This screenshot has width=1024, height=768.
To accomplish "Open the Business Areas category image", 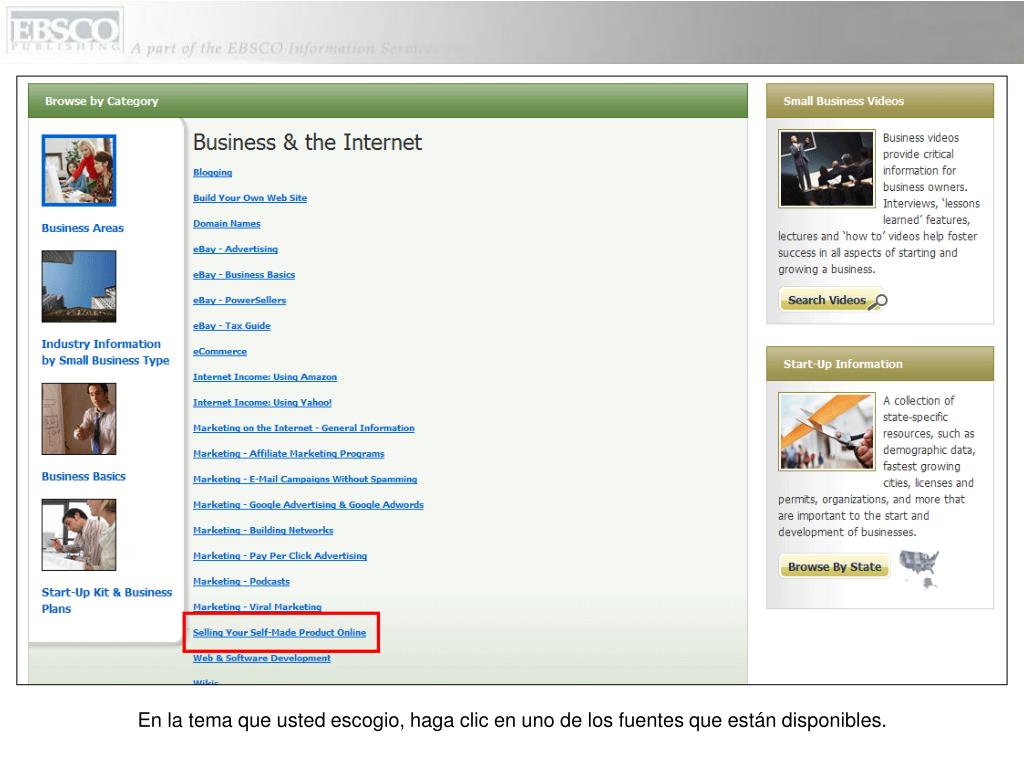I will click(79, 170).
